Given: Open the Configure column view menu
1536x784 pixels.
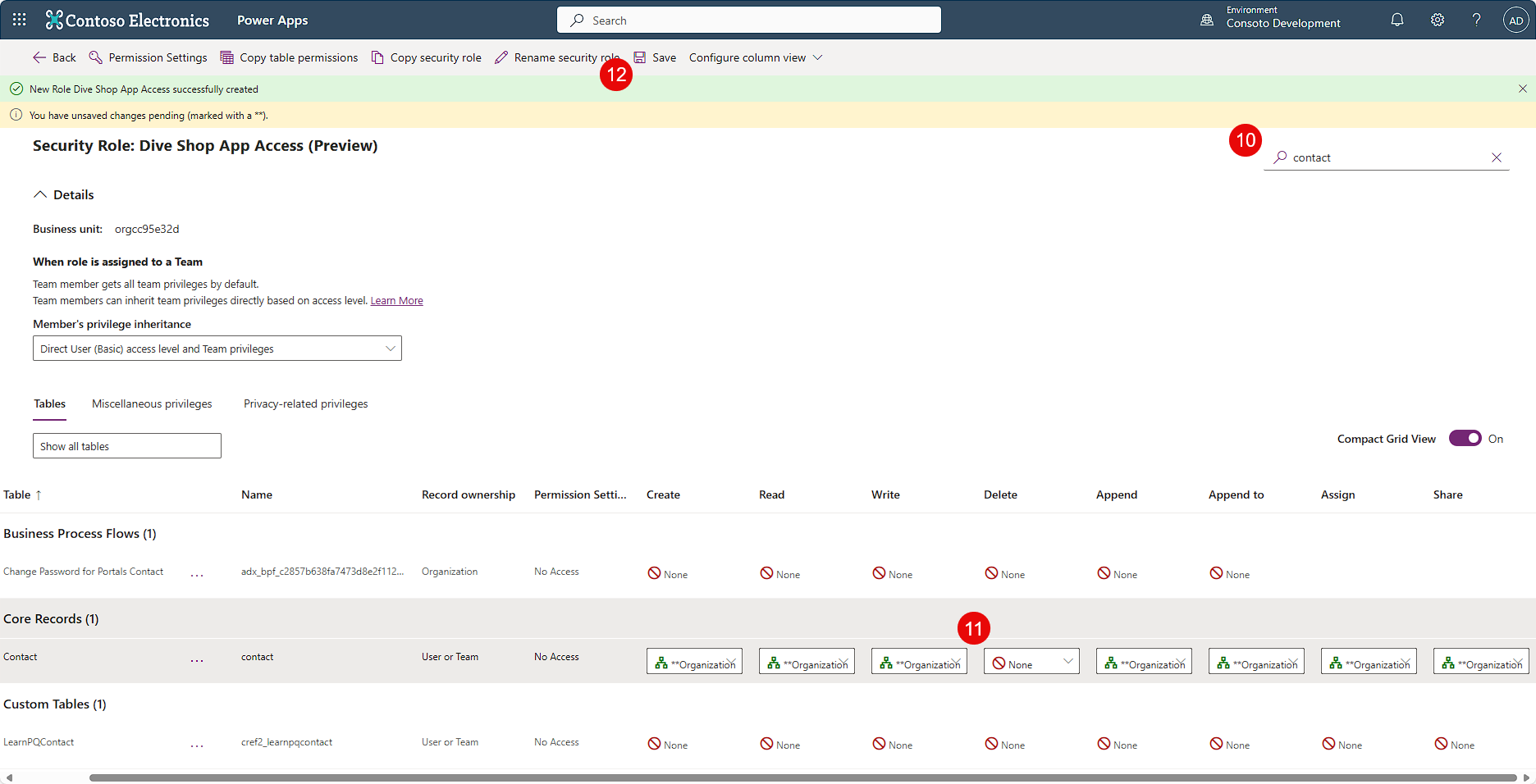Looking at the screenshot, I should click(753, 57).
